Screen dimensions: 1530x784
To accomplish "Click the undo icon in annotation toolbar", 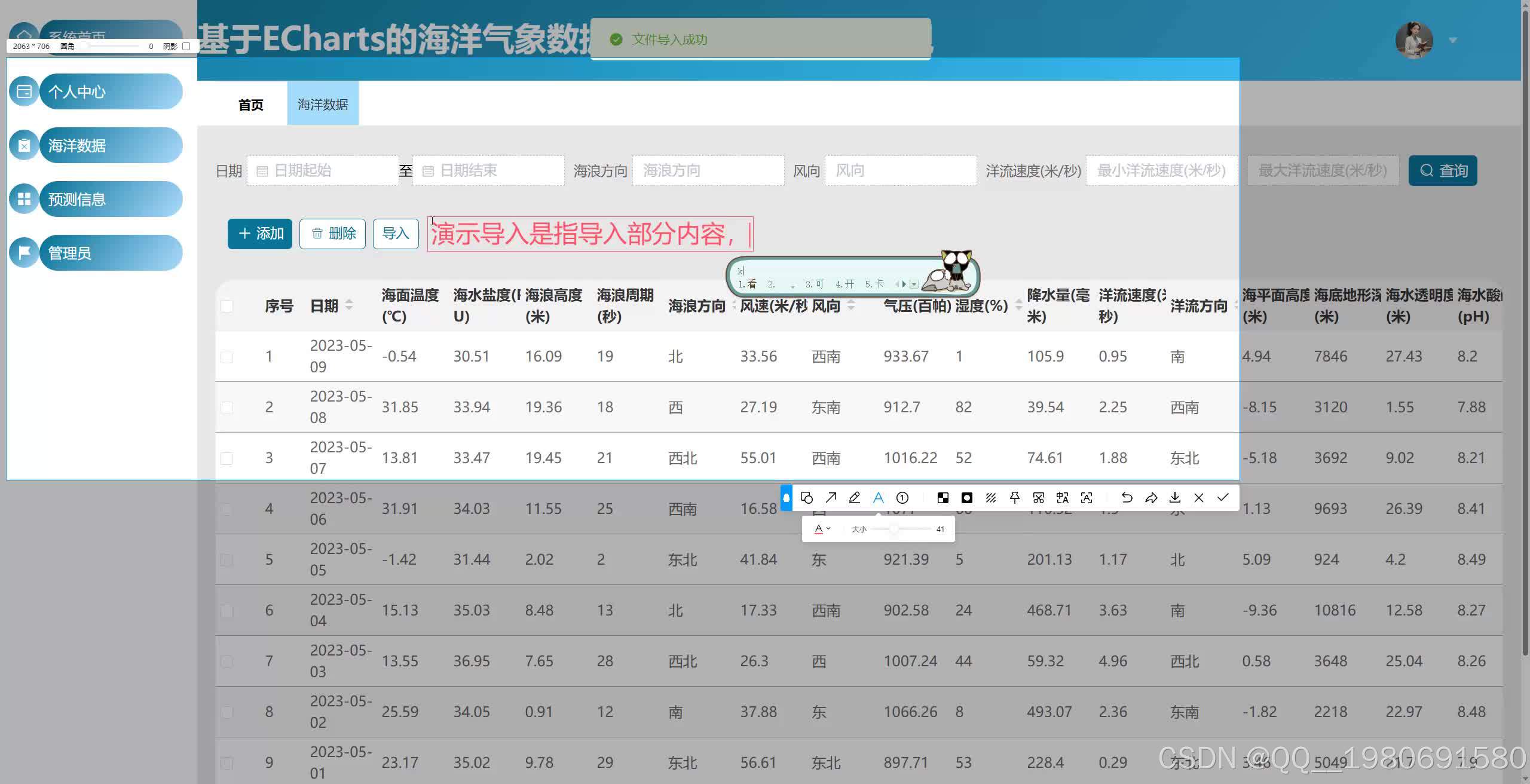I will 1127,497.
